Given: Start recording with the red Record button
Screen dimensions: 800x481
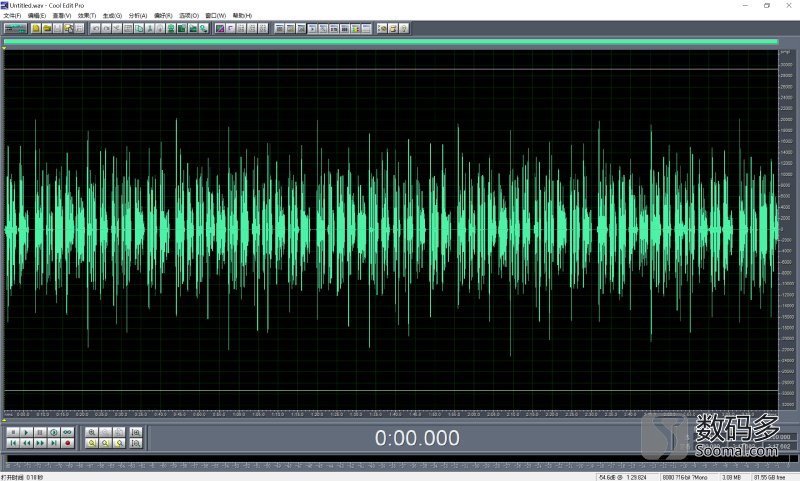Looking at the screenshot, I should pos(67,443).
